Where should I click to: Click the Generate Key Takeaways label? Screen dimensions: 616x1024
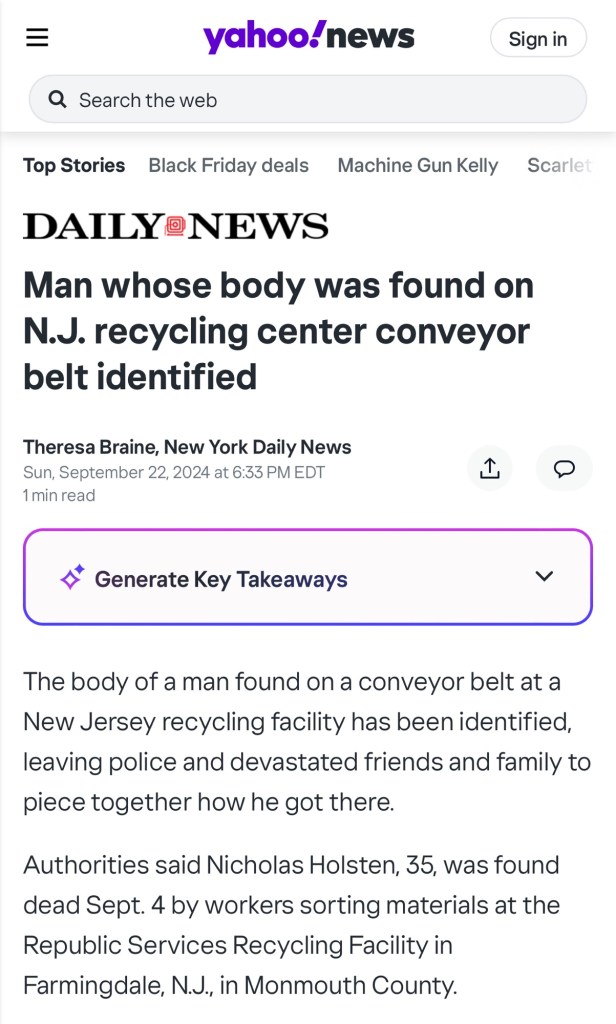(221, 579)
